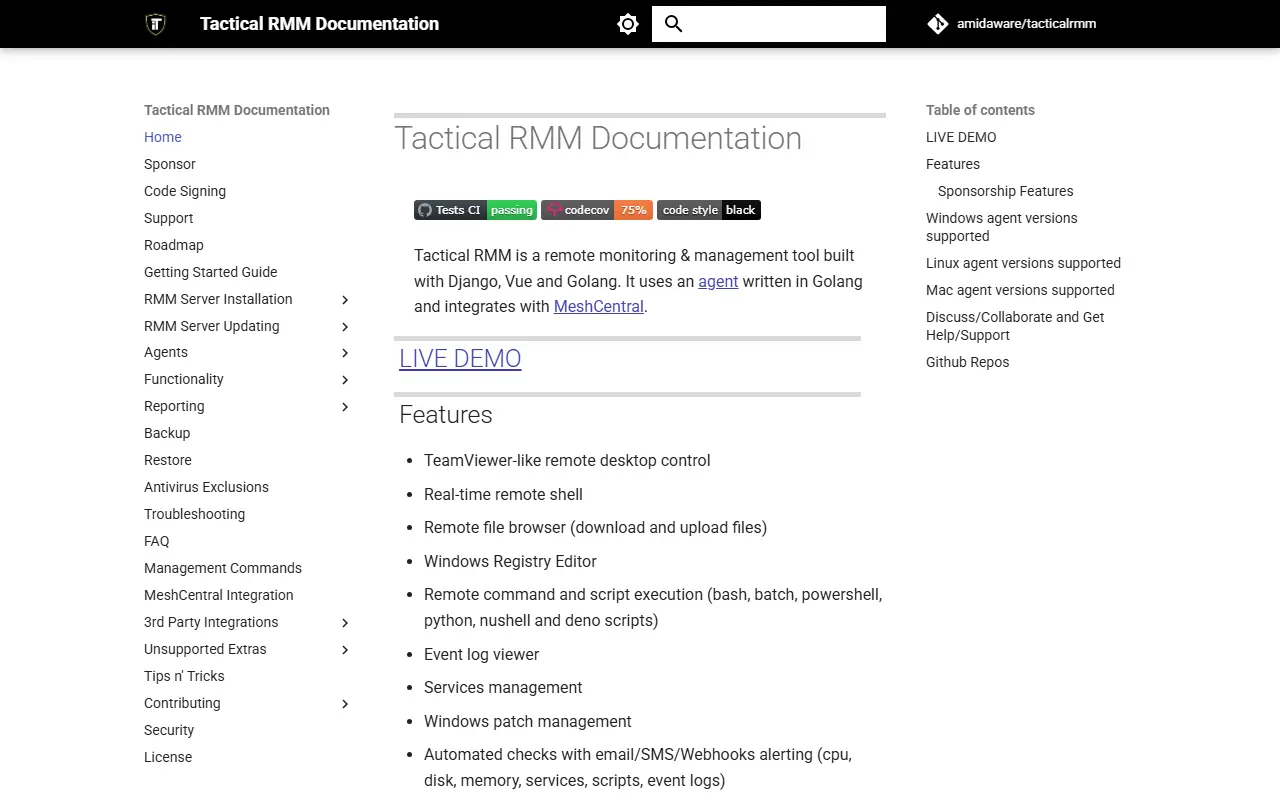Expand RMM Server Installation section
This screenshot has height=800, width=1280.
pos(345,300)
